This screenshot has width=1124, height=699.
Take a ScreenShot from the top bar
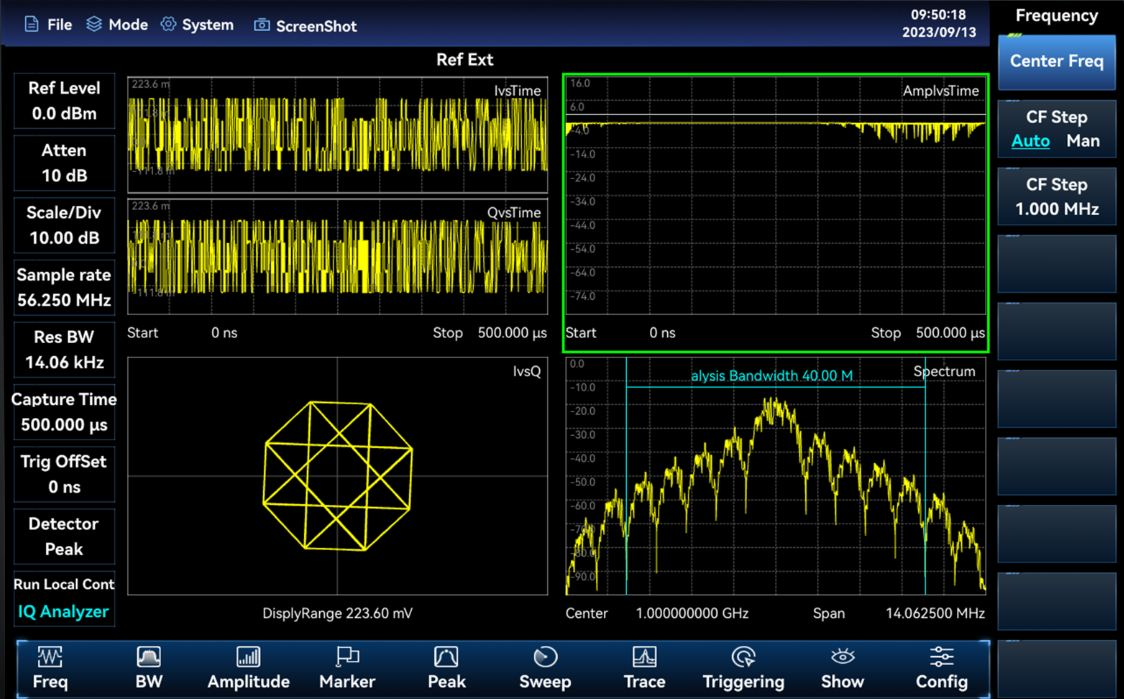305,26
